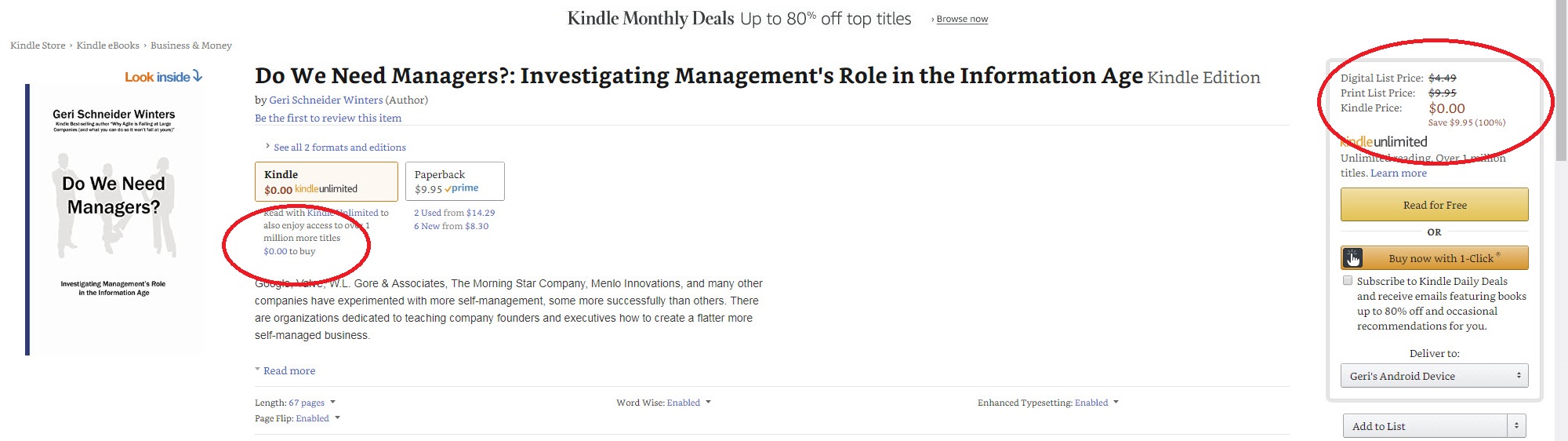Expand the Length 67 pages dropdown arrow
1568x441 pixels.
pos(332,402)
